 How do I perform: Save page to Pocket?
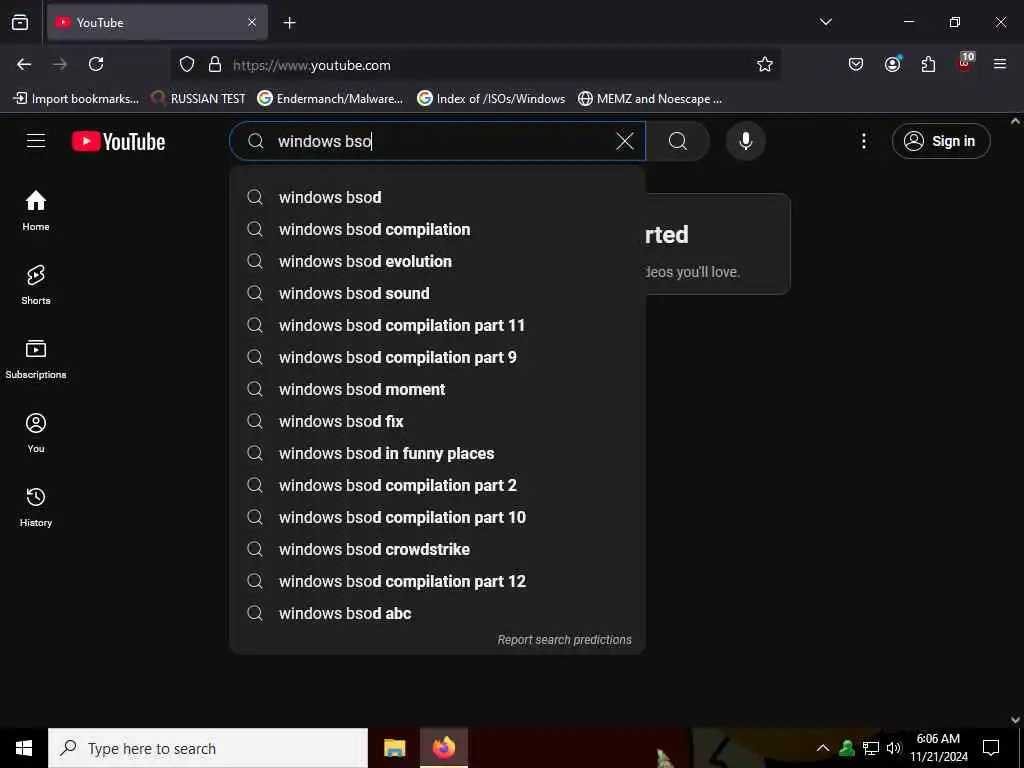click(x=856, y=64)
